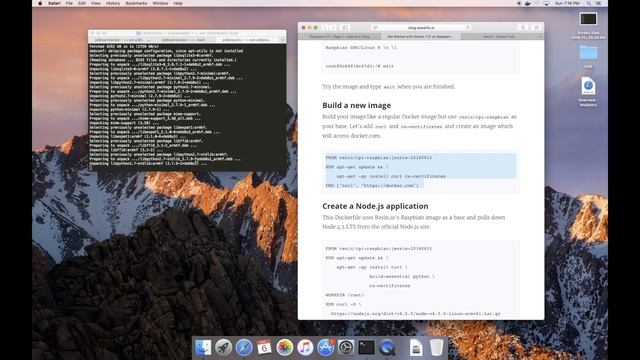Add a new Terminal tab

pyautogui.click(x=282, y=40)
